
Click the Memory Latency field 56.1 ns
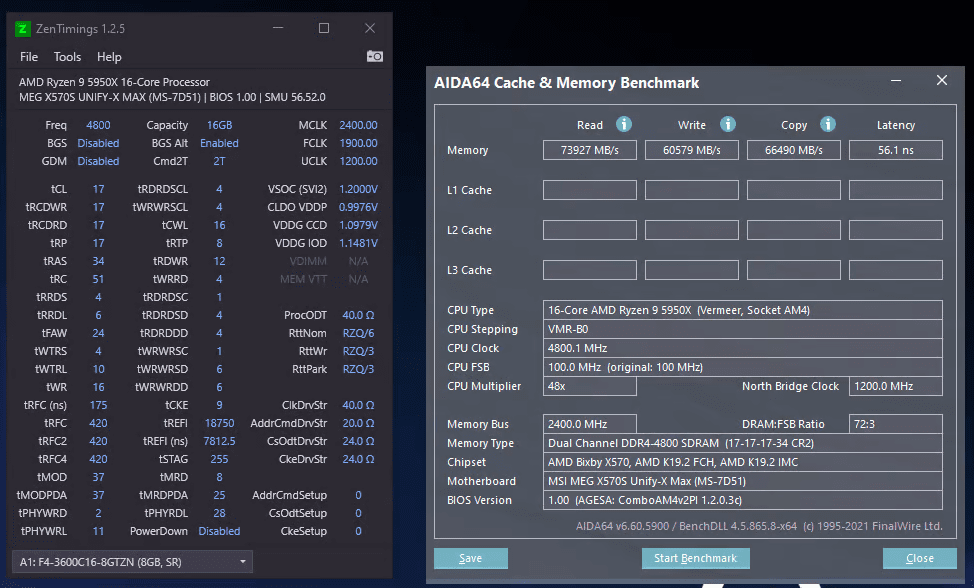[896, 150]
